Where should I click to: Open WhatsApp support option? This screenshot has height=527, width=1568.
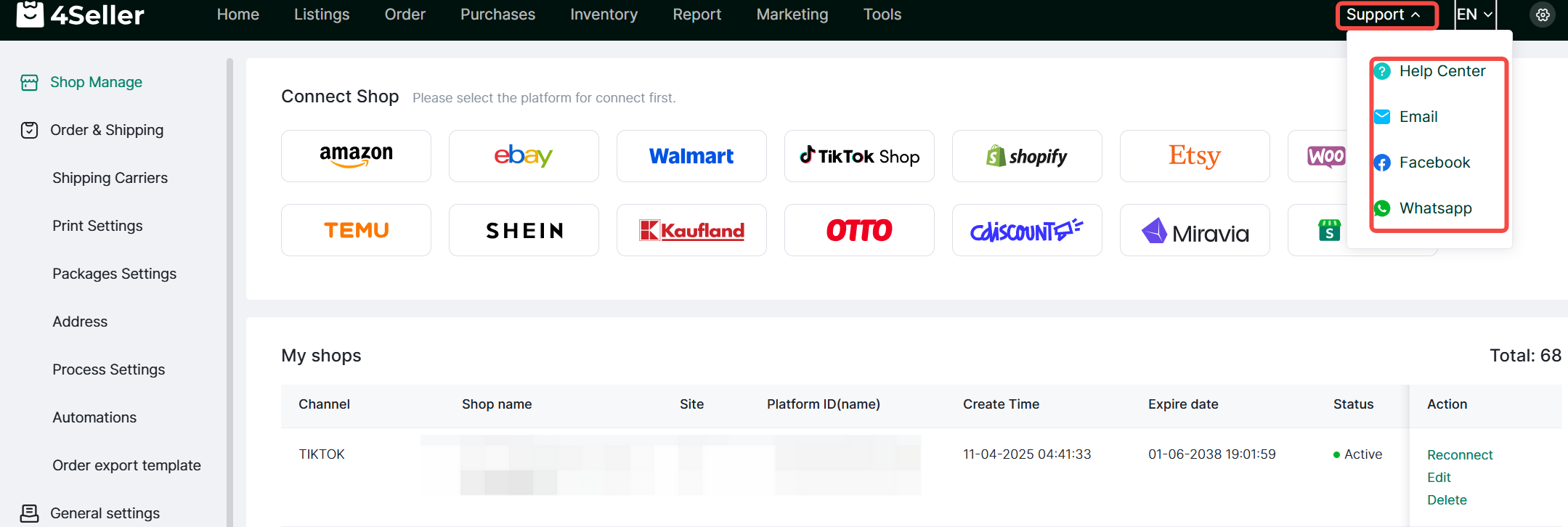pos(1435,208)
